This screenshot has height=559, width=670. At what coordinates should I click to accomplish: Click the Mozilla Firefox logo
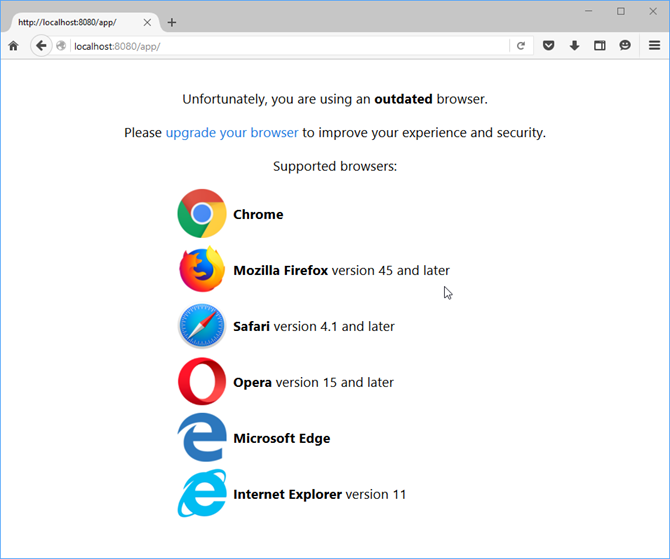click(202, 269)
